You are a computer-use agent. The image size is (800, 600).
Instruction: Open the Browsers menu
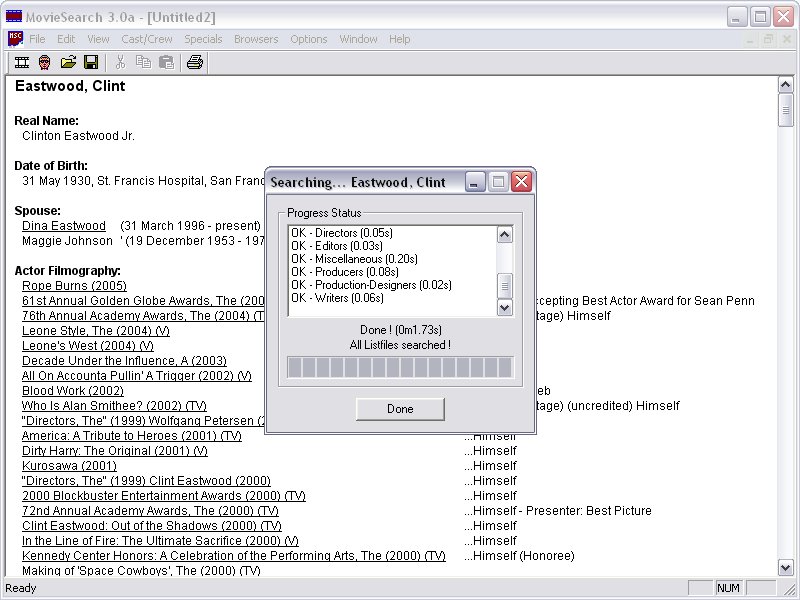[256, 39]
